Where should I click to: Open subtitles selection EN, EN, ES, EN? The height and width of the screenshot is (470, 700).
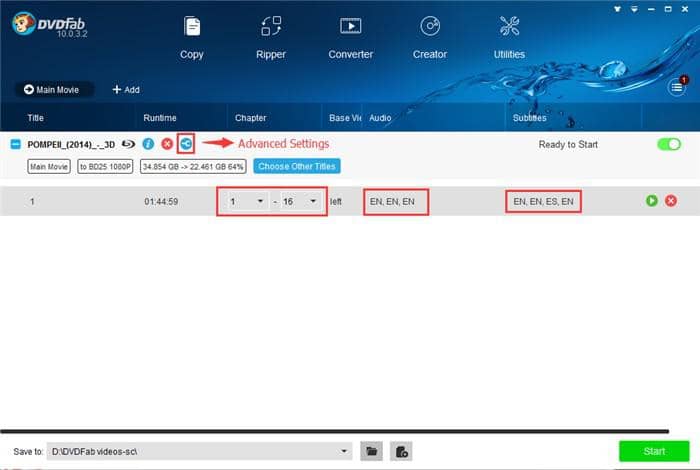(543, 202)
